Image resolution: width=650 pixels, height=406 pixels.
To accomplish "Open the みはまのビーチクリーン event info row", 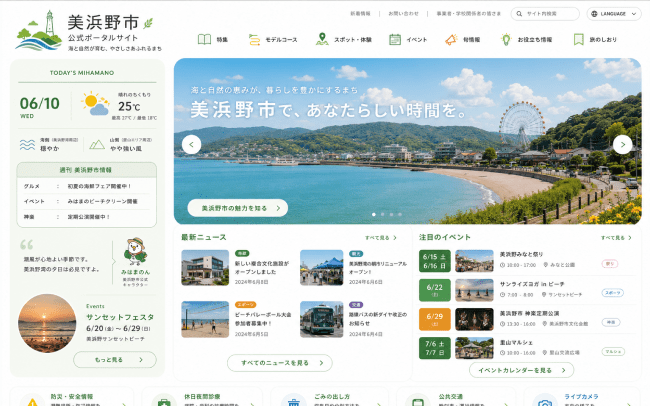I will 86,201.
